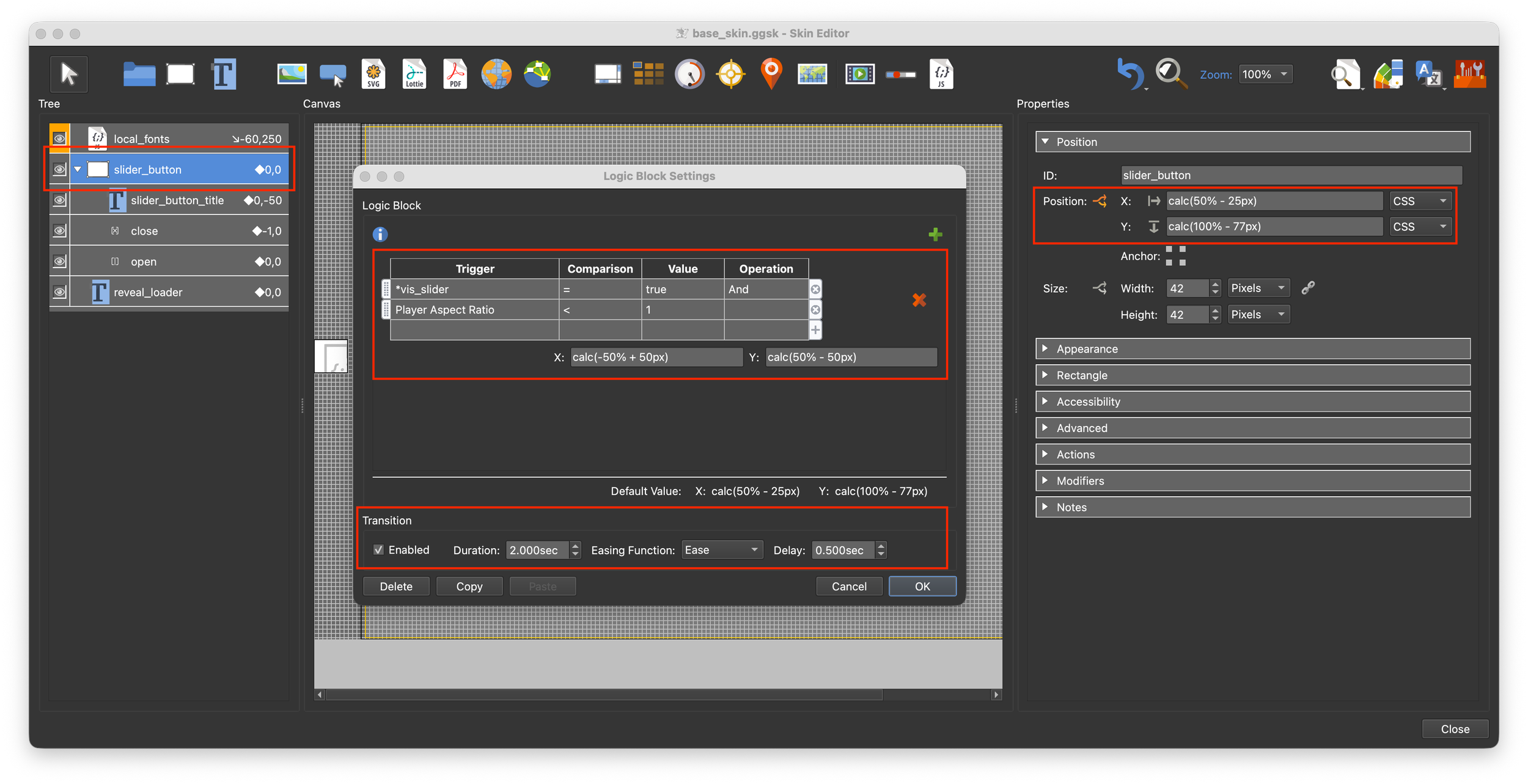Image resolution: width=1528 pixels, height=784 pixels.
Task: Open the Easing Function dropdown
Action: coord(721,550)
